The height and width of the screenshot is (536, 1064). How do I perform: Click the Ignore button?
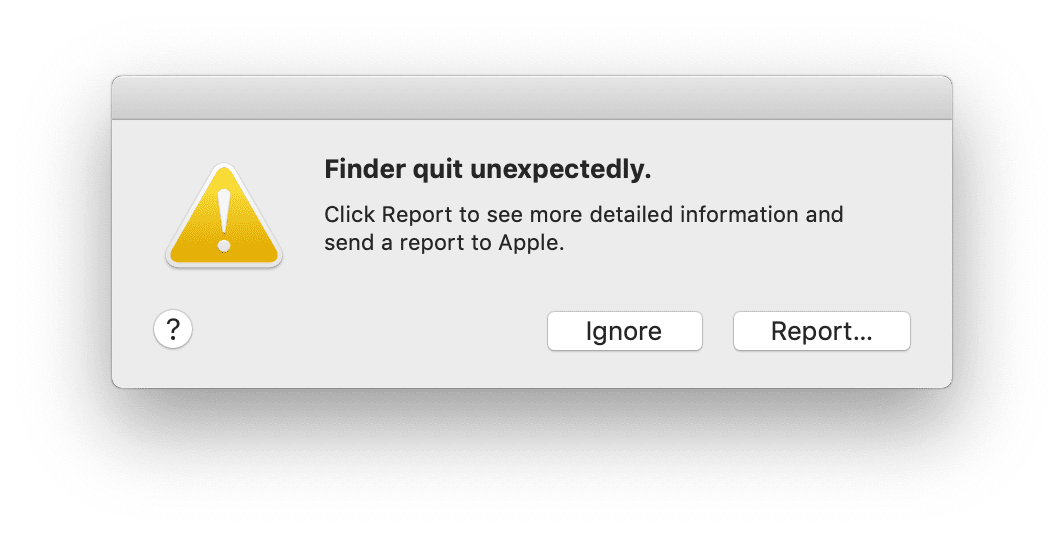click(x=624, y=332)
